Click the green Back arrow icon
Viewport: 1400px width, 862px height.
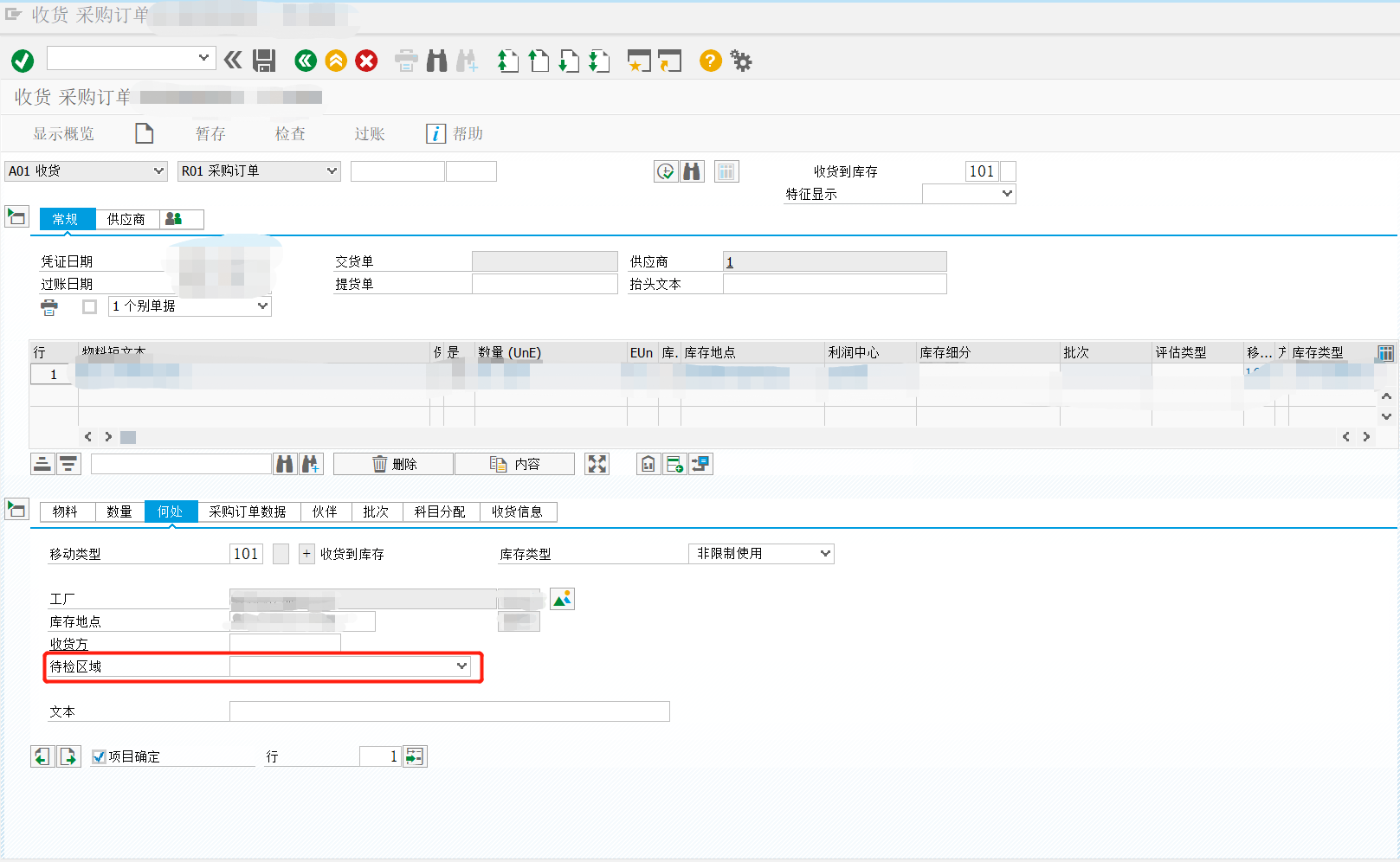(305, 61)
